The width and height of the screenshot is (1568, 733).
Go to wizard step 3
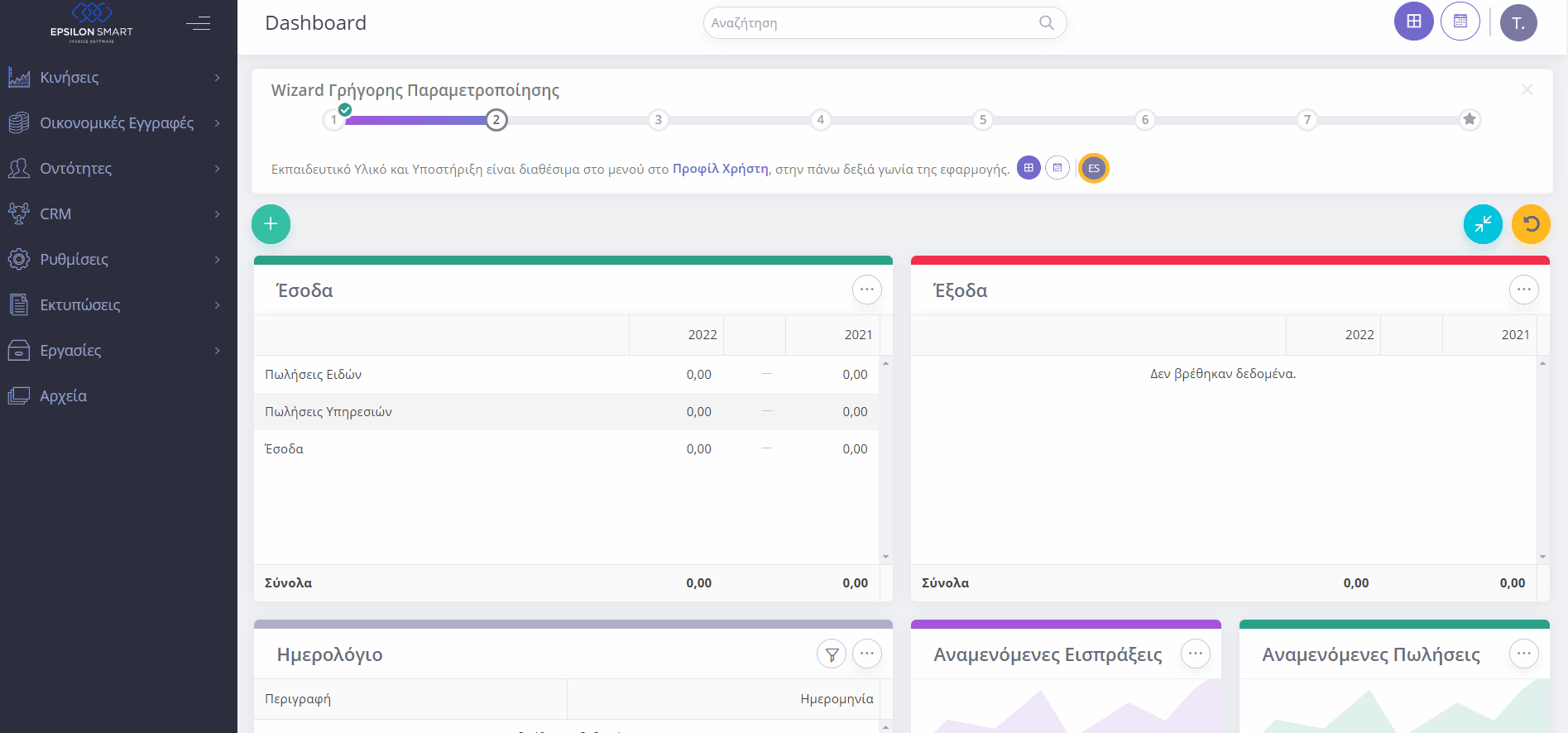[x=658, y=120]
